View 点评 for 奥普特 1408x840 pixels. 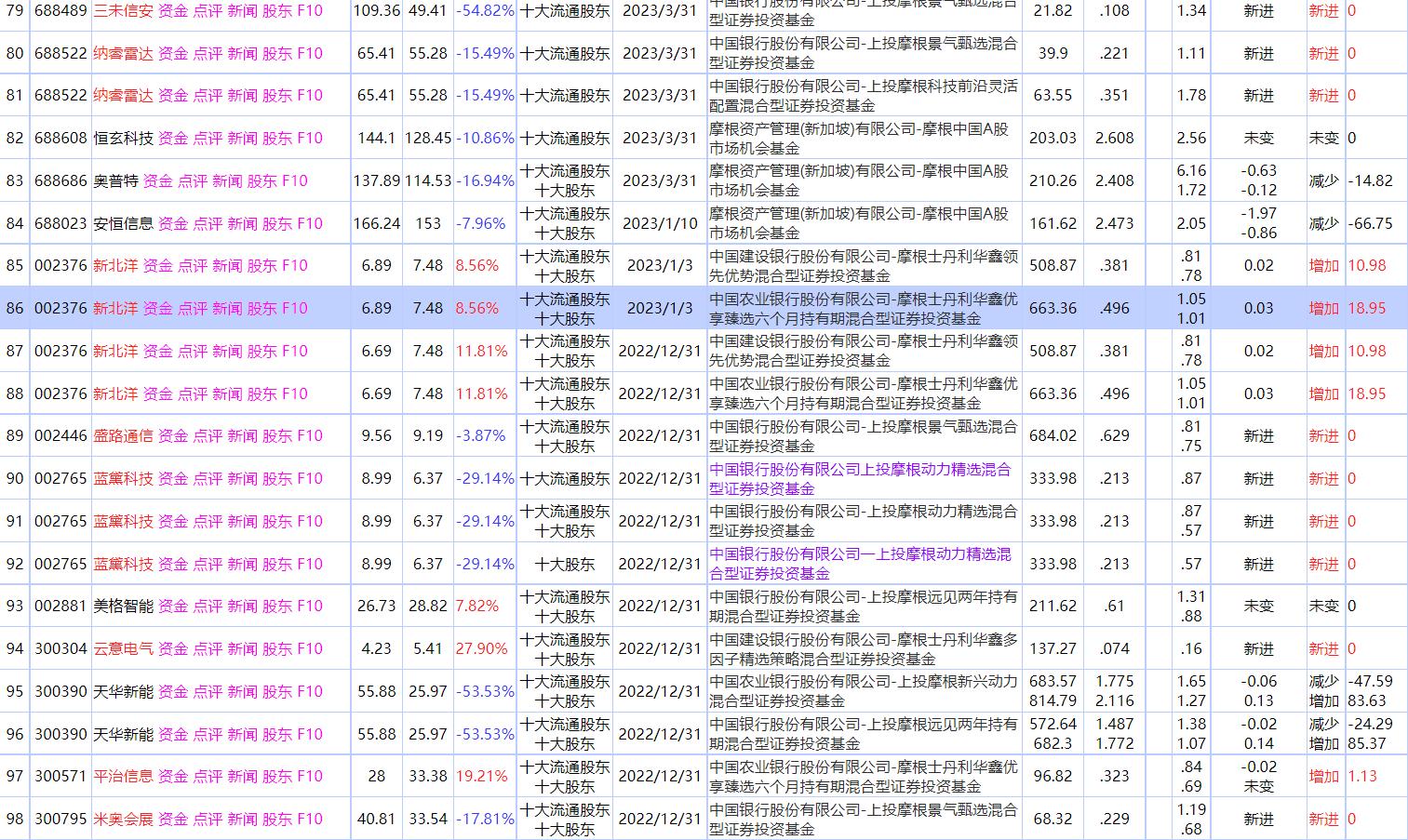(x=194, y=180)
